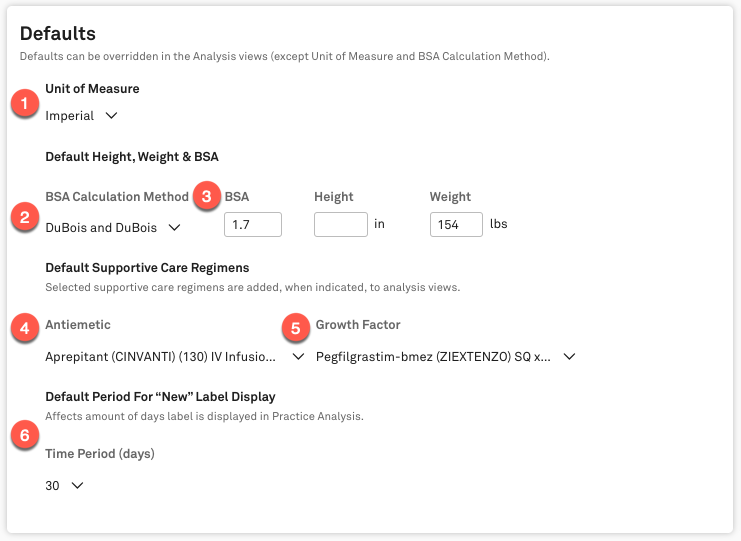The width and height of the screenshot is (741, 541).
Task: Click the chevron next to Aprepitant selection
Action: click(x=298, y=356)
